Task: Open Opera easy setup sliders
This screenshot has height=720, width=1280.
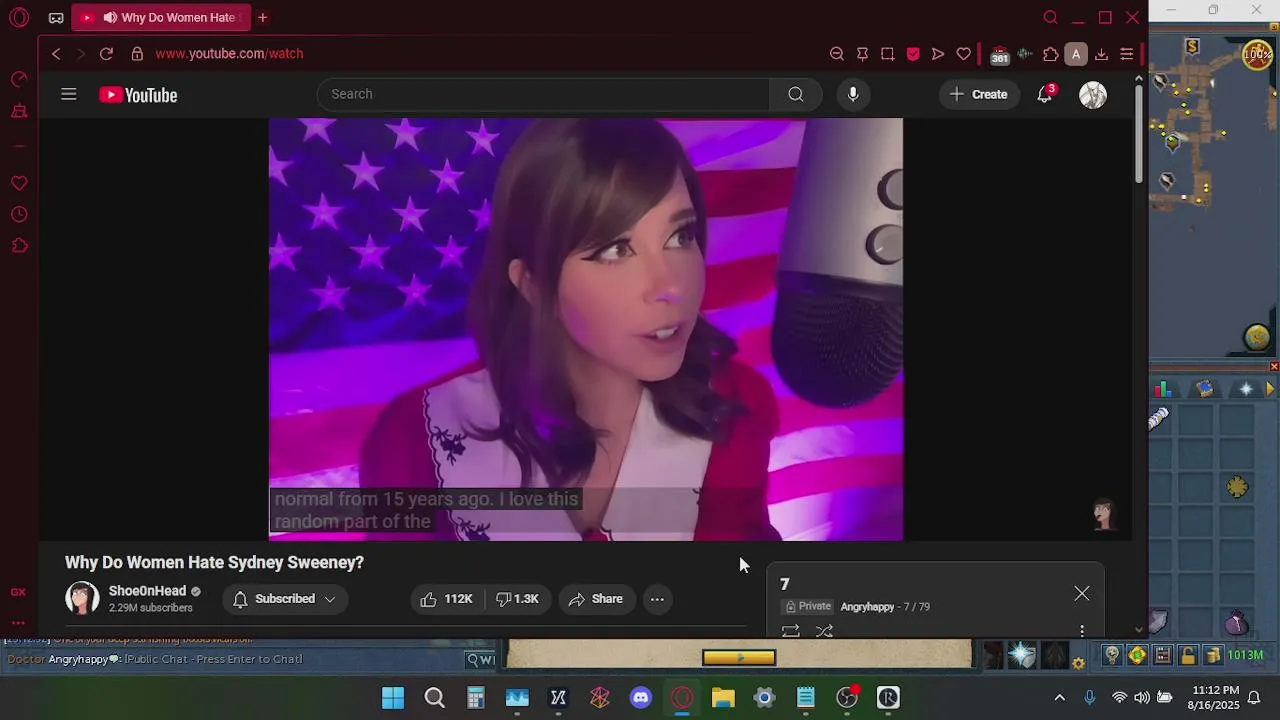Action: (1127, 54)
